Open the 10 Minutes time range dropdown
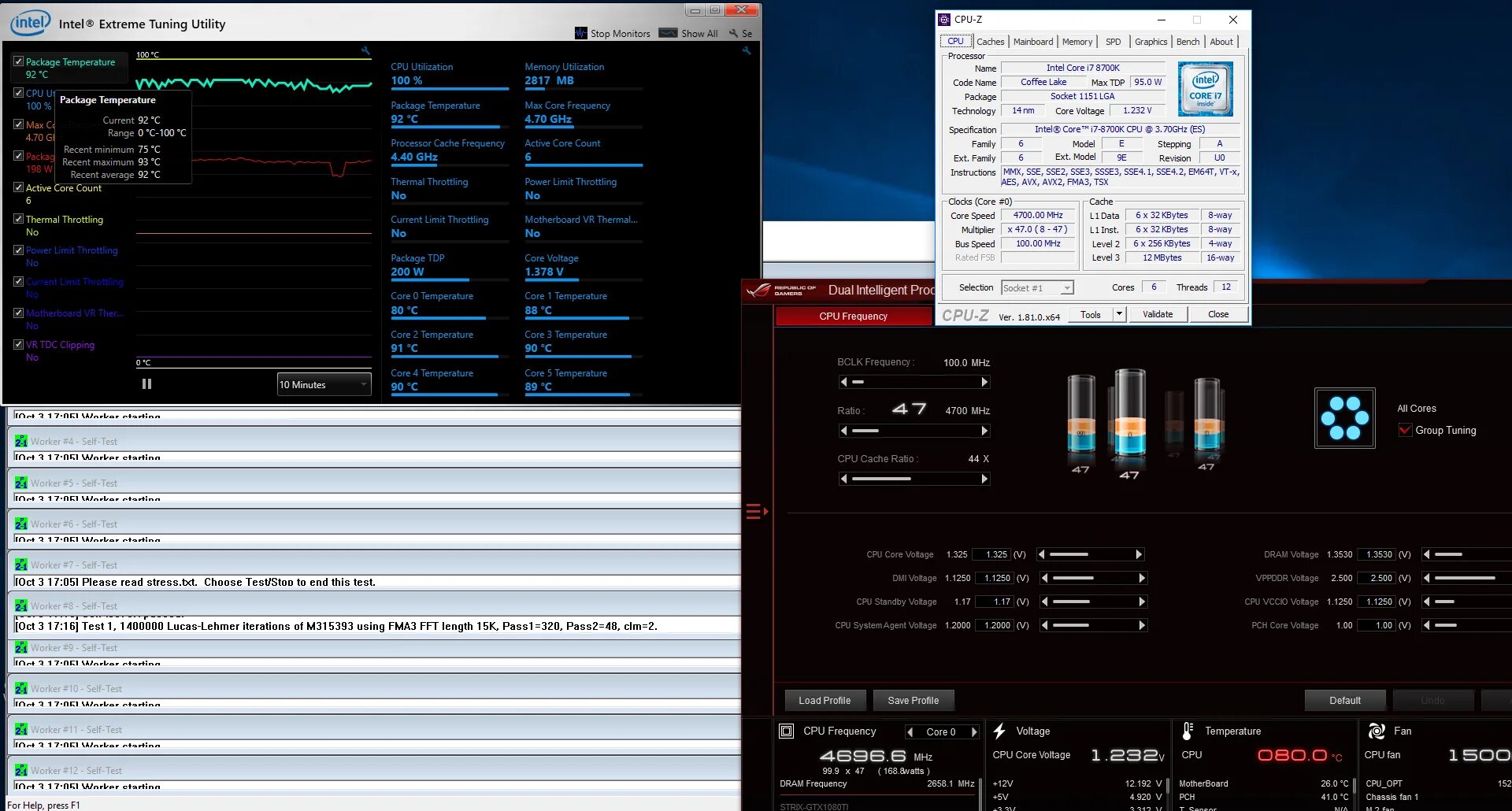 324,384
